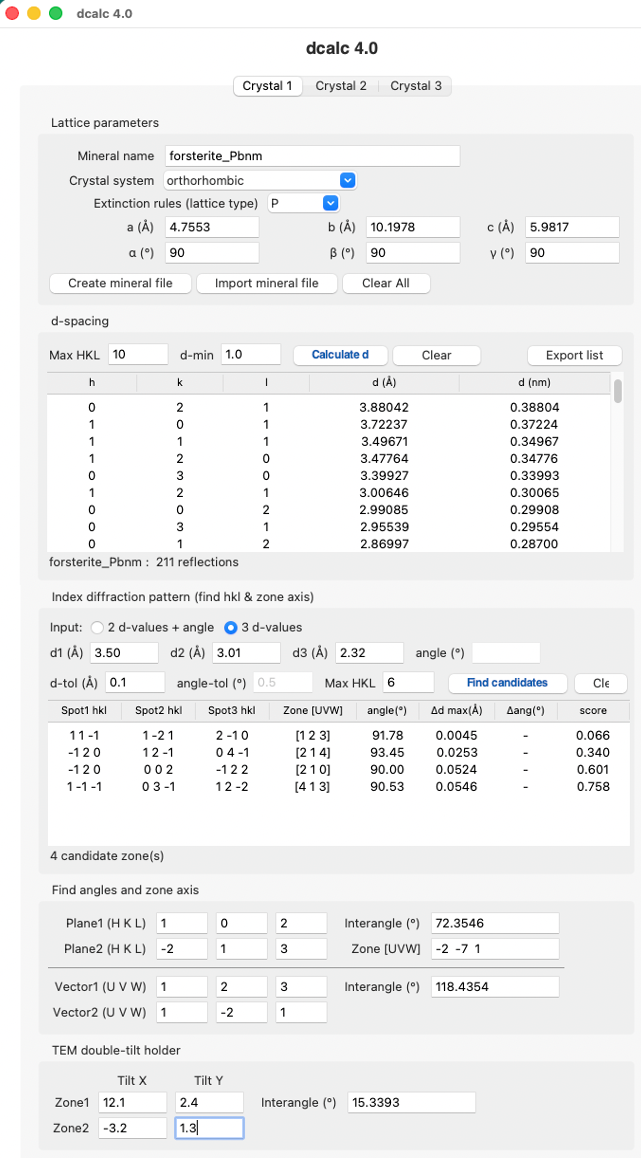Click the Vector1 V input field

click(241, 987)
